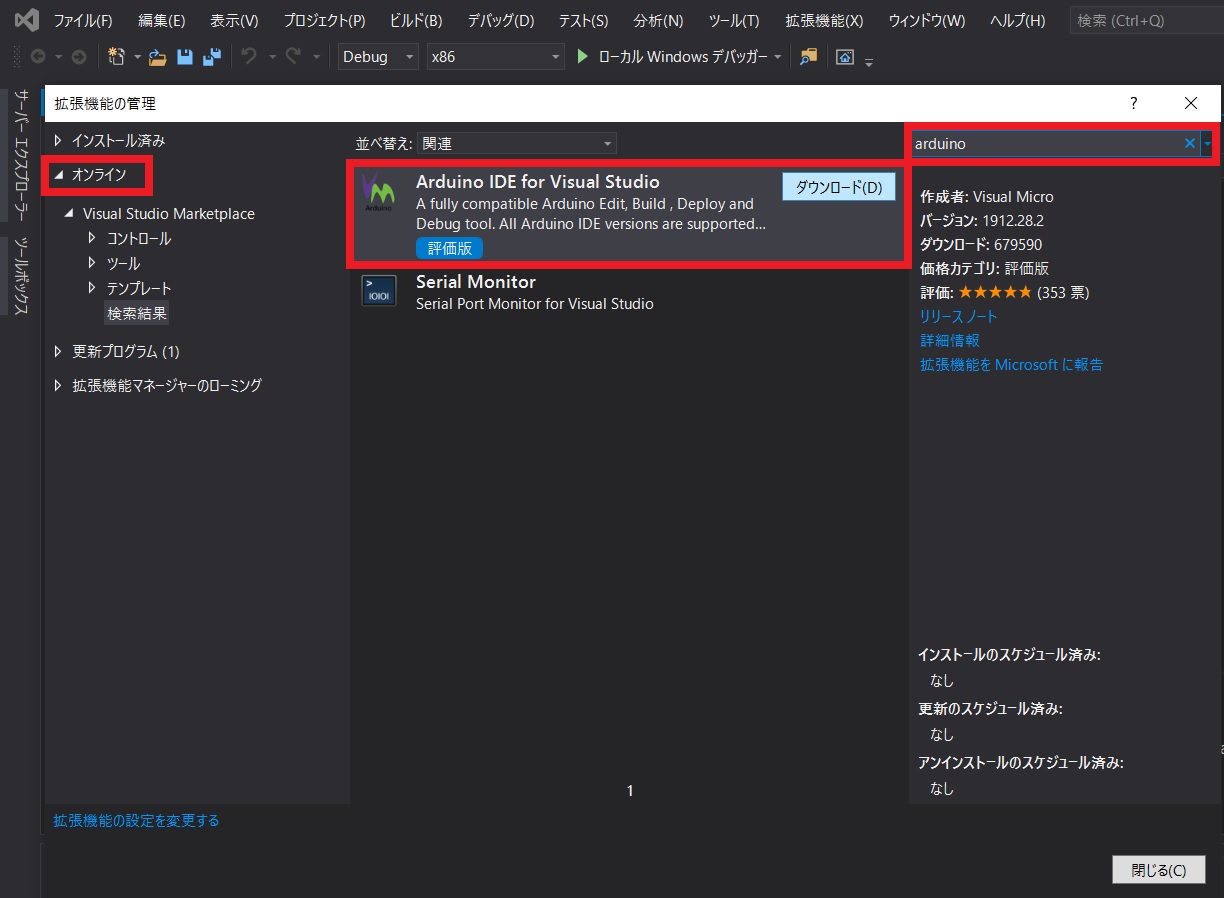Select the 検索結果 tree item
The height and width of the screenshot is (898, 1224).
click(x=137, y=313)
